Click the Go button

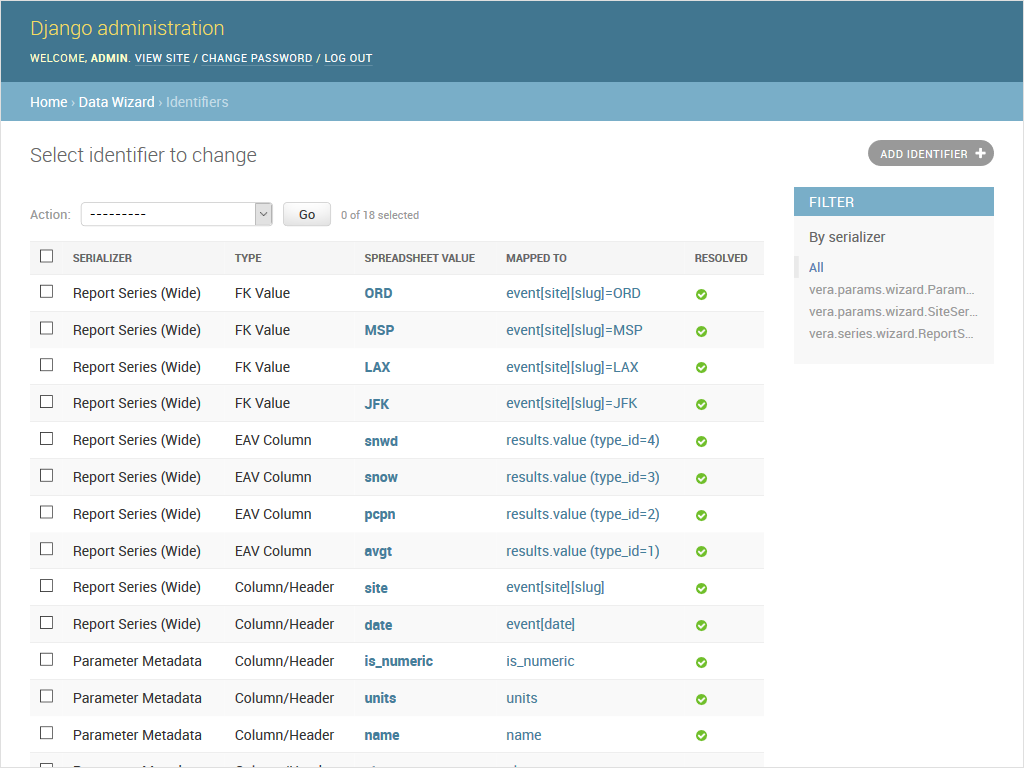click(x=306, y=213)
